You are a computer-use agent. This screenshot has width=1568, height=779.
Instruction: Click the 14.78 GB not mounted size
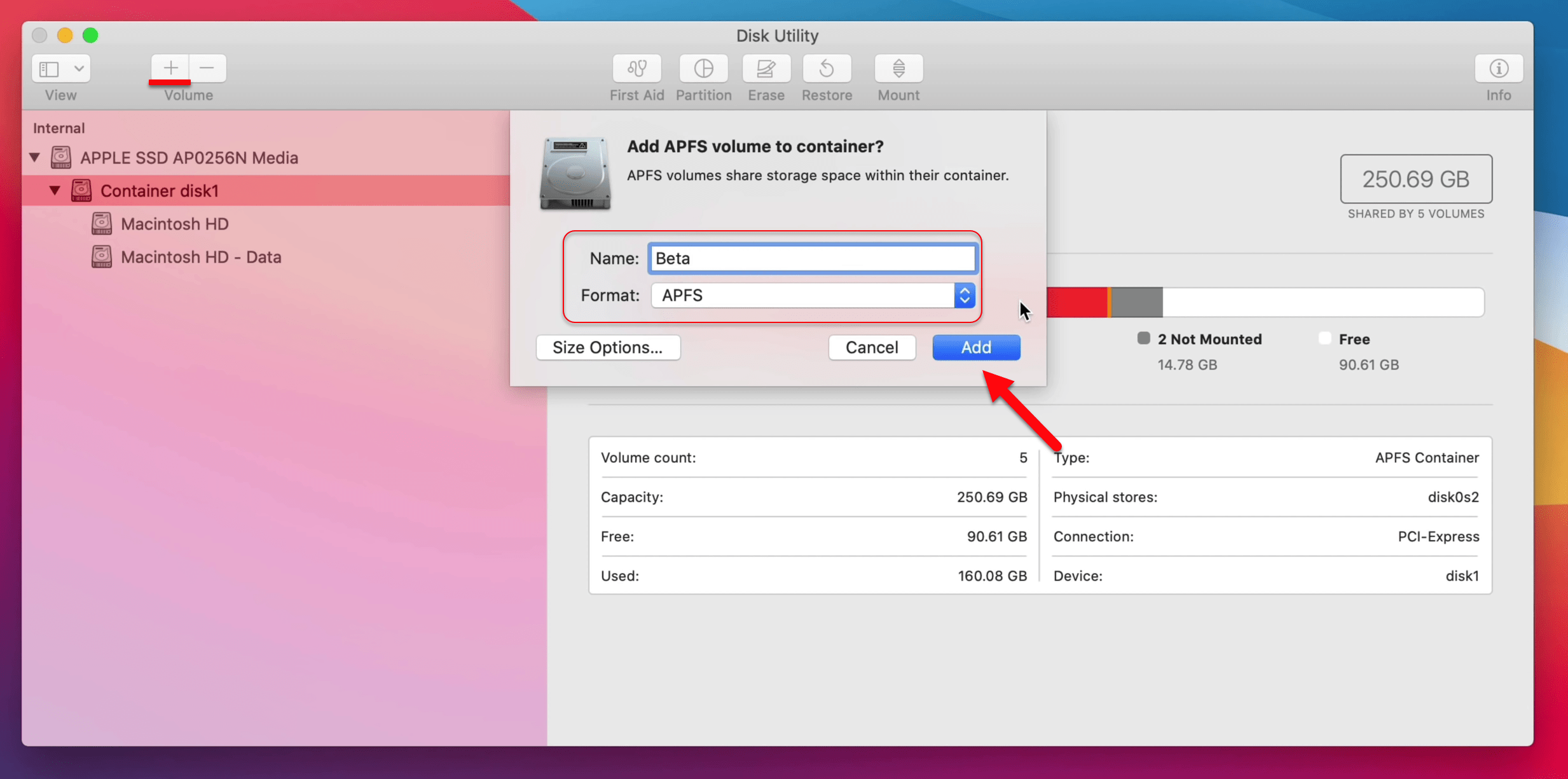[x=1186, y=364]
